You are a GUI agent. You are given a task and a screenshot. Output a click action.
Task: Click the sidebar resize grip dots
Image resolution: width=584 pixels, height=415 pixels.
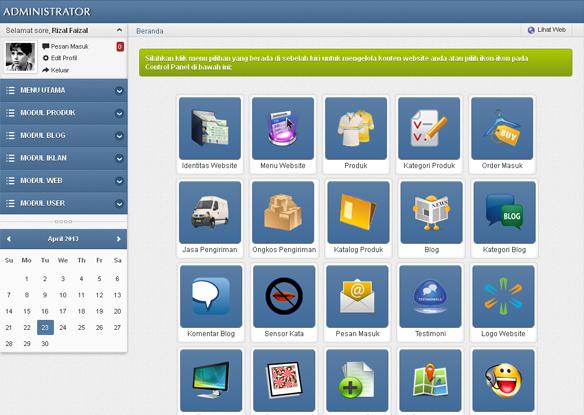(x=63, y=222)
